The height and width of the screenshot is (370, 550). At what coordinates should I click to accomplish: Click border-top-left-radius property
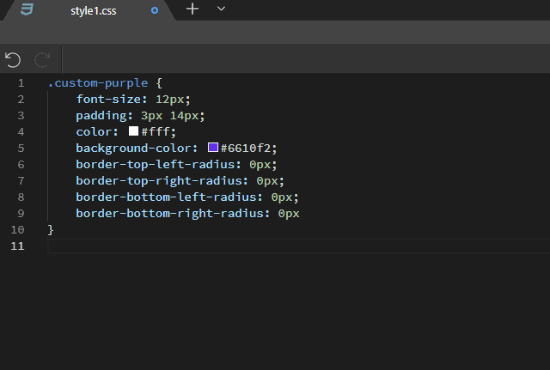[155, 164]
